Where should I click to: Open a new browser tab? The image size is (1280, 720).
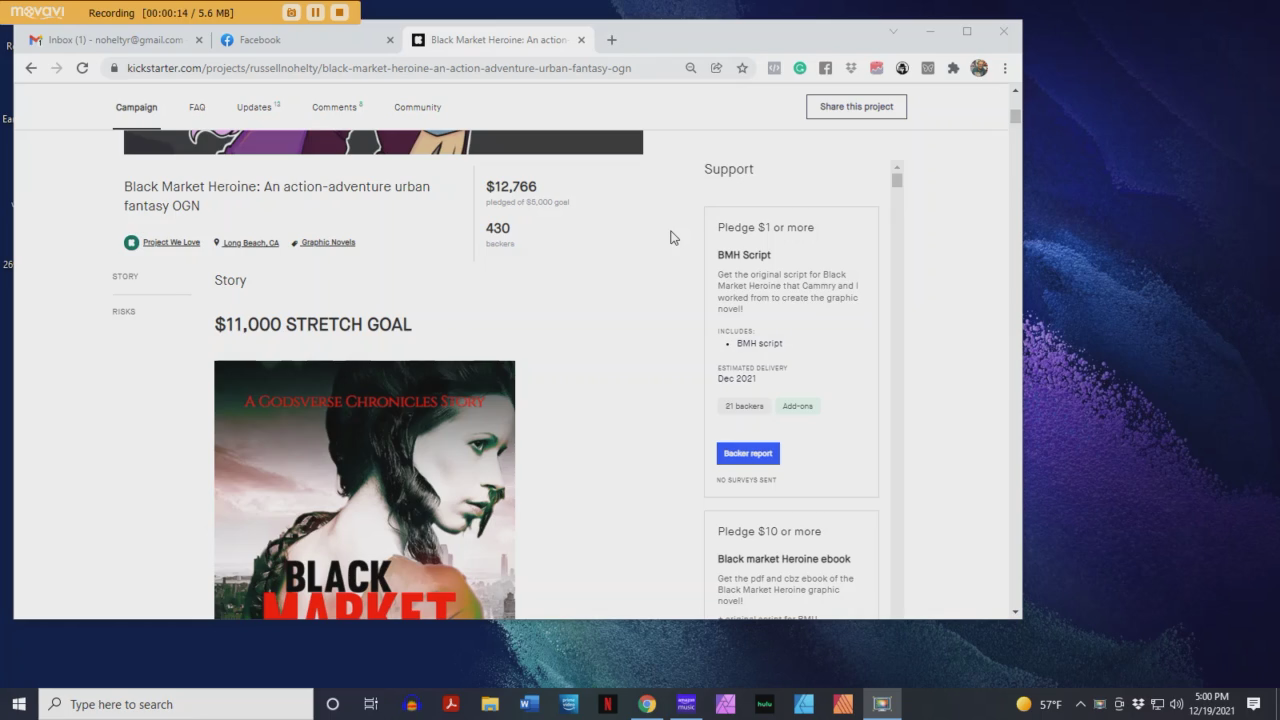(x=612, y=40)
